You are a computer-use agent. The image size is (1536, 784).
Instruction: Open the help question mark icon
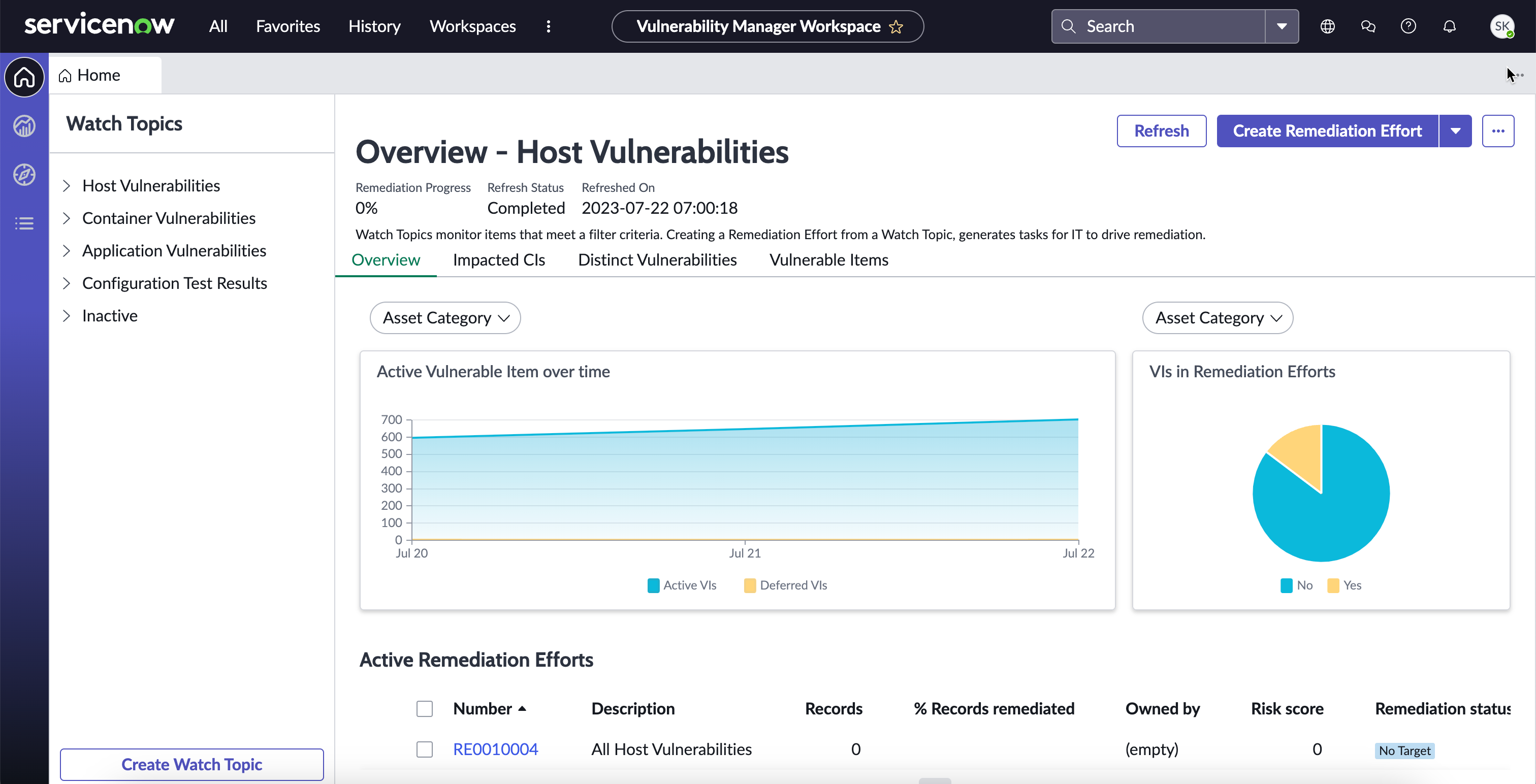1409,26
